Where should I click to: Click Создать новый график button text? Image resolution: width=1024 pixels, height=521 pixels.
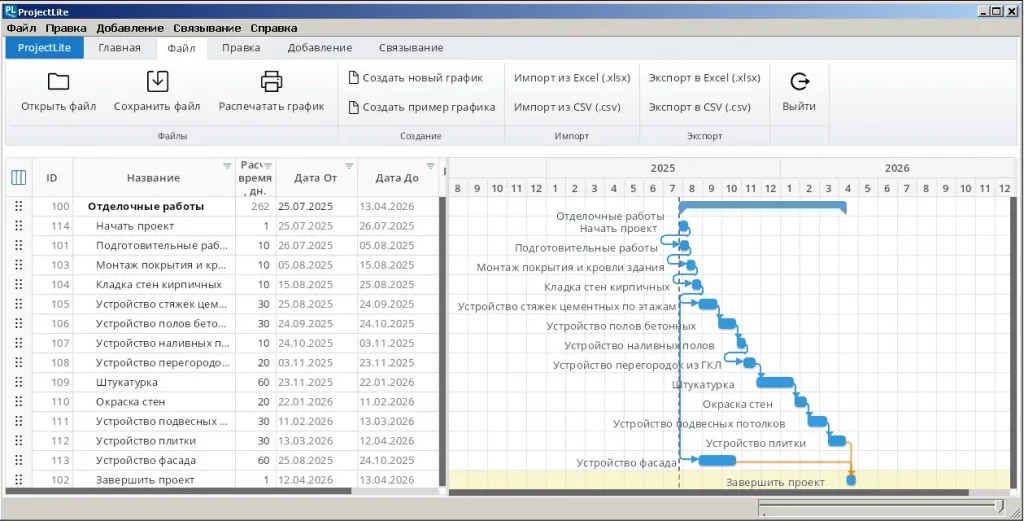(423, 78)
